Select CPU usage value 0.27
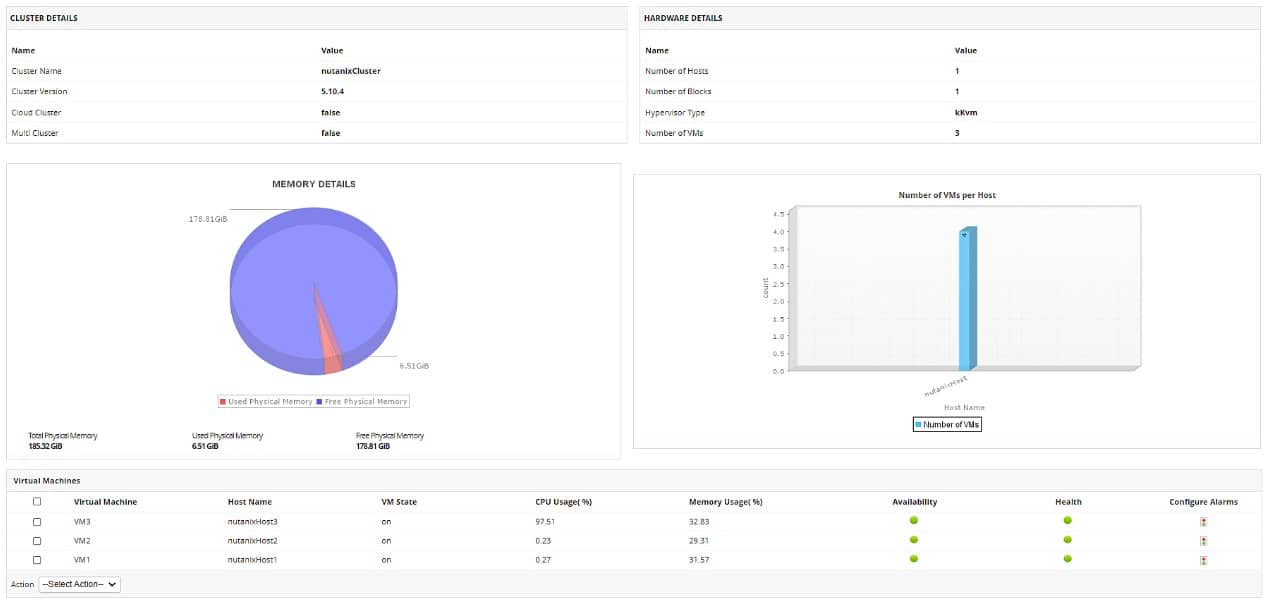This screenshot has width=1271, height=601. pos(543,560)
